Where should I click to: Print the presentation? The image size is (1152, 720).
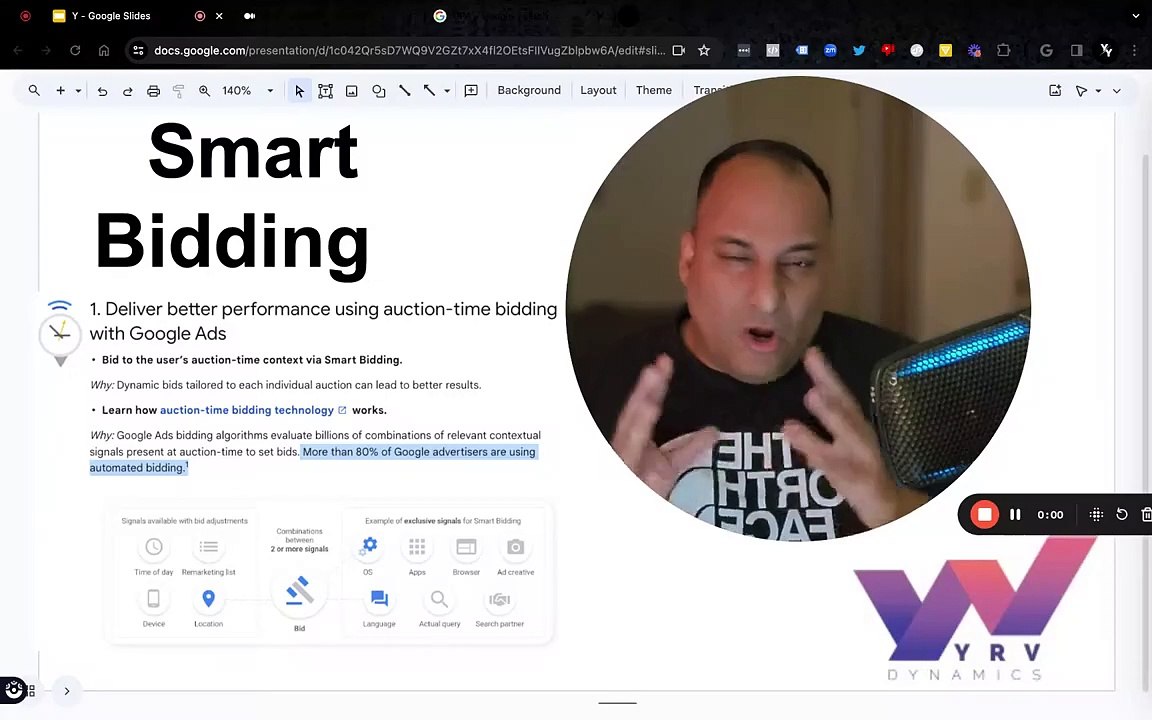[153, 90]
